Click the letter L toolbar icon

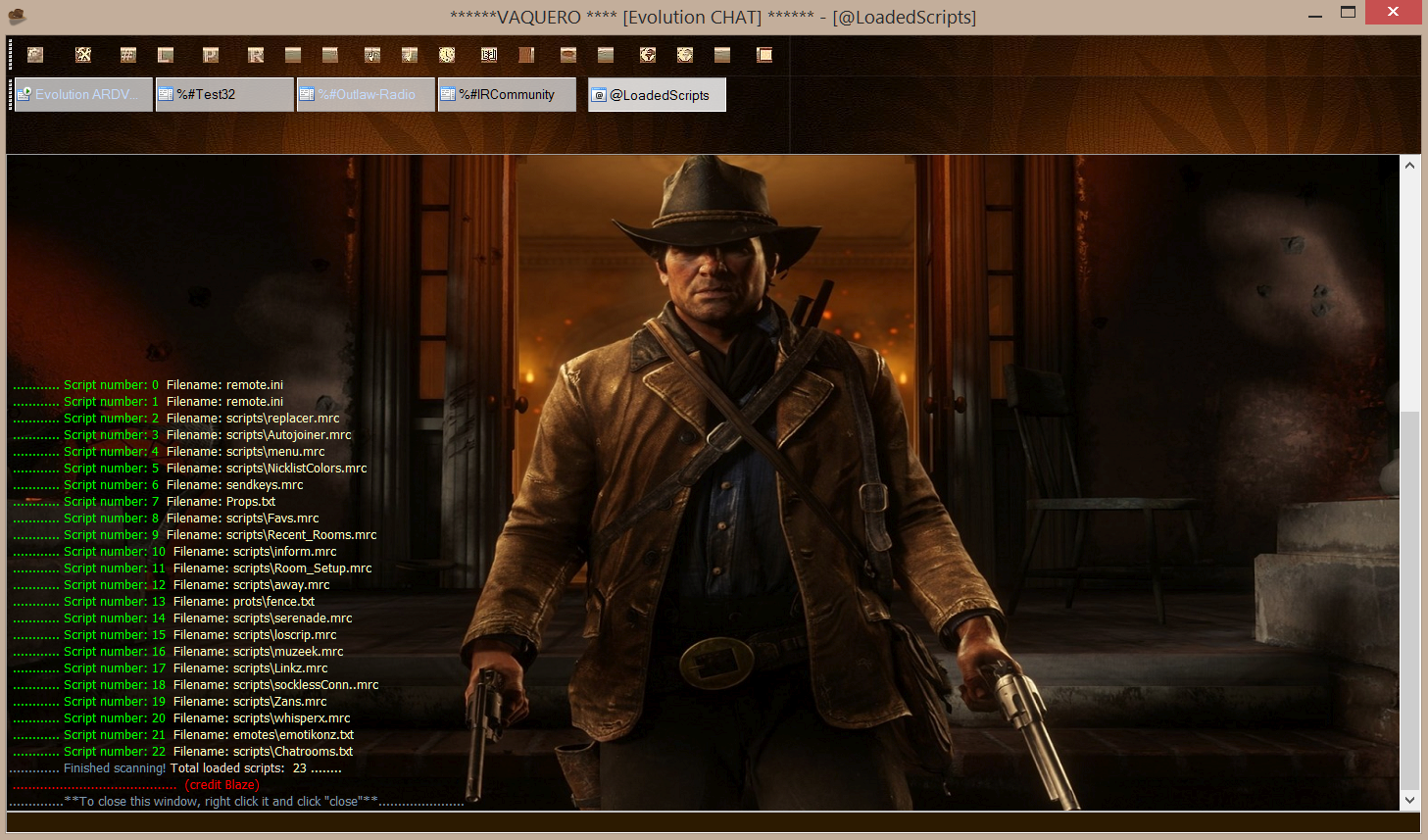click(x=166, y=55)
